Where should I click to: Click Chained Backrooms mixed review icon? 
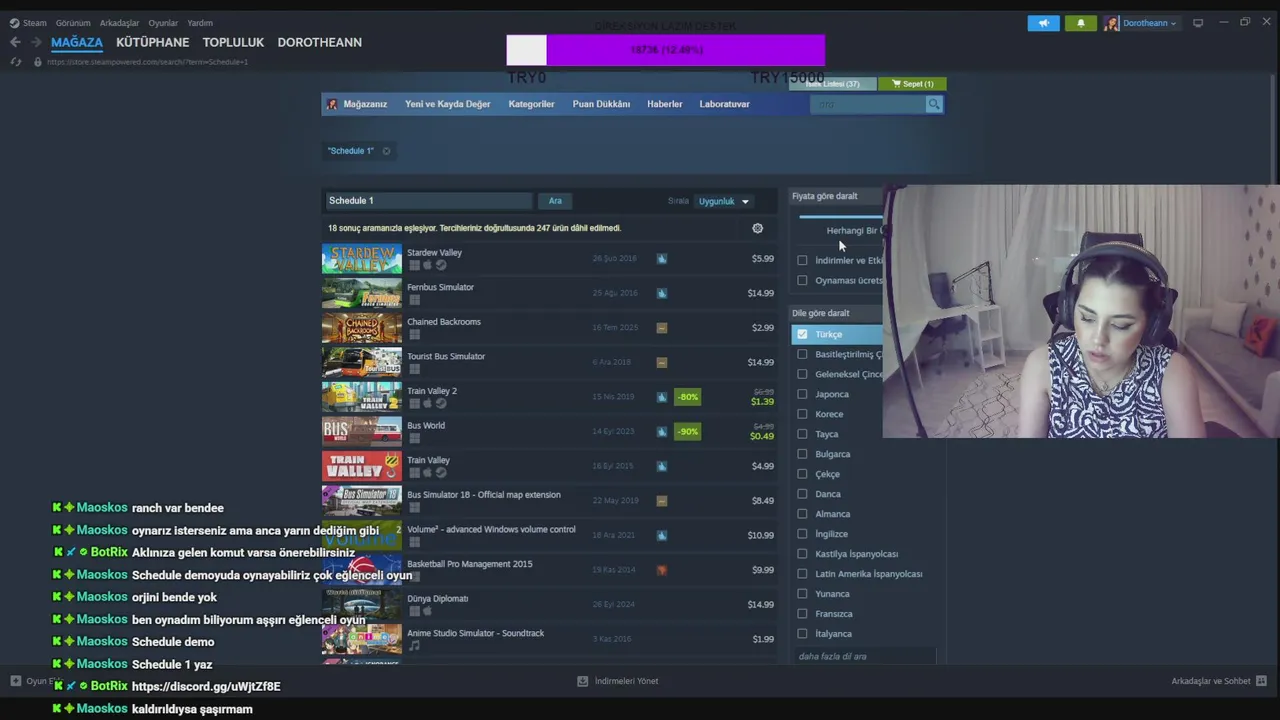(662, 328)
